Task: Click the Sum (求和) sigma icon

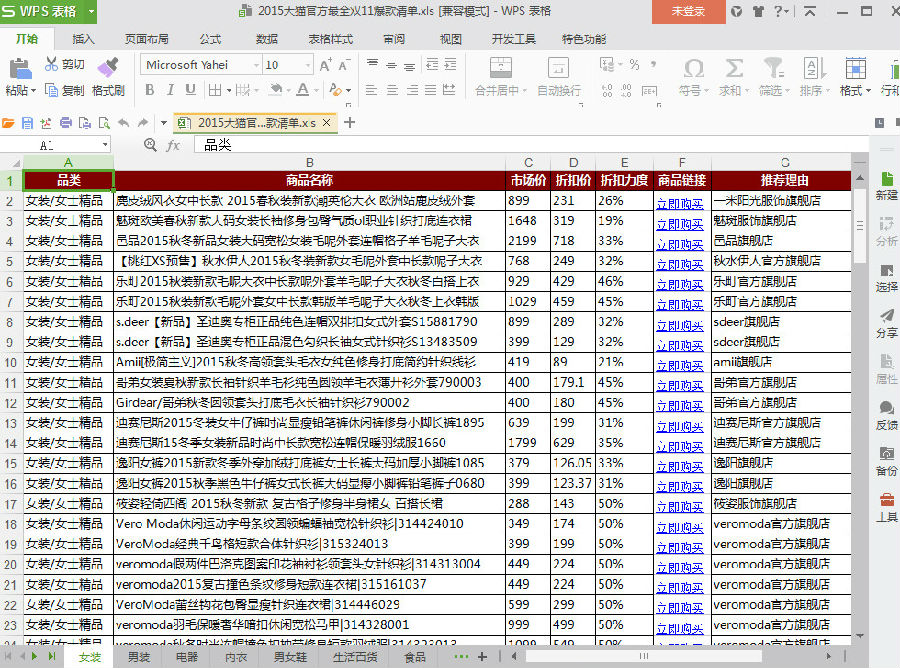Action: tap(734, 68)
